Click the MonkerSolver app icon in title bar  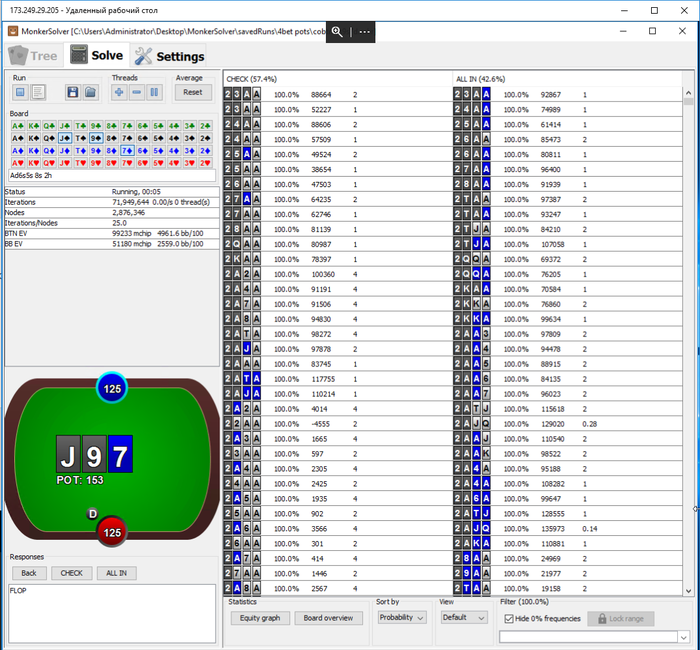[13, 31]
